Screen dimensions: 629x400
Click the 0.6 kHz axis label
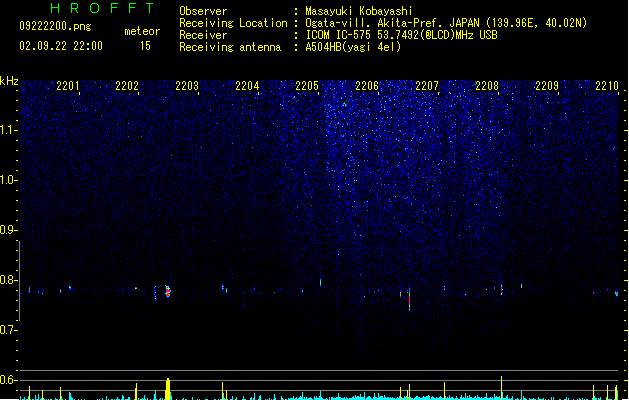(8, 380)
